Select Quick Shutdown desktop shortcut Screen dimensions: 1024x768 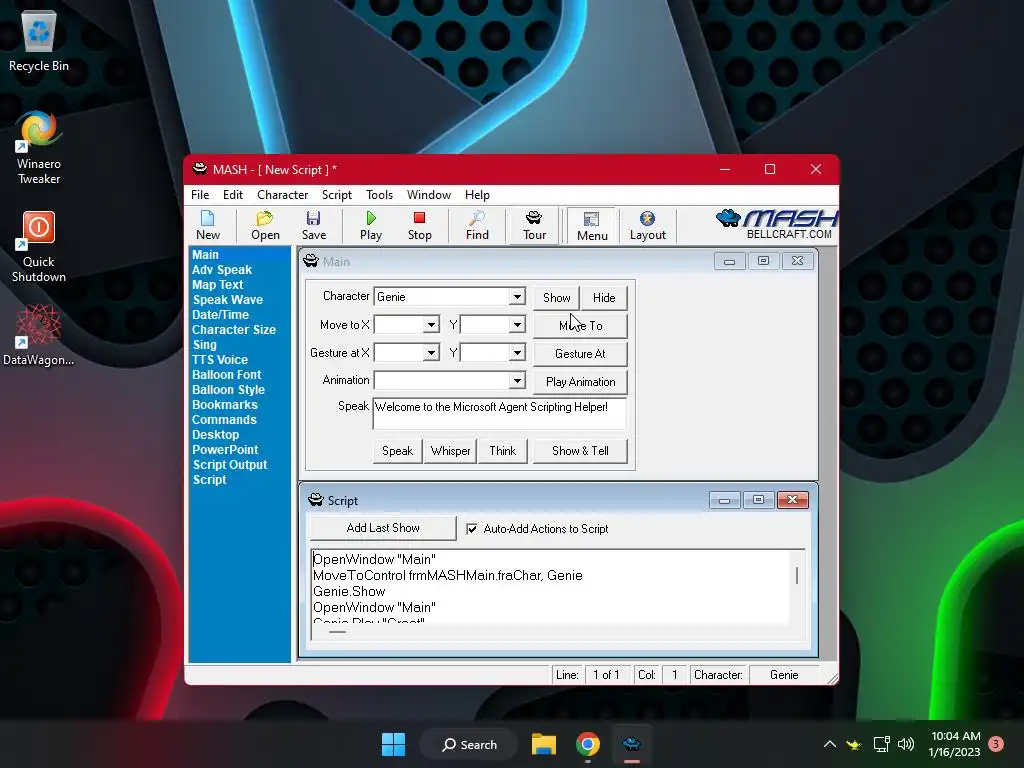pos(39,247)
